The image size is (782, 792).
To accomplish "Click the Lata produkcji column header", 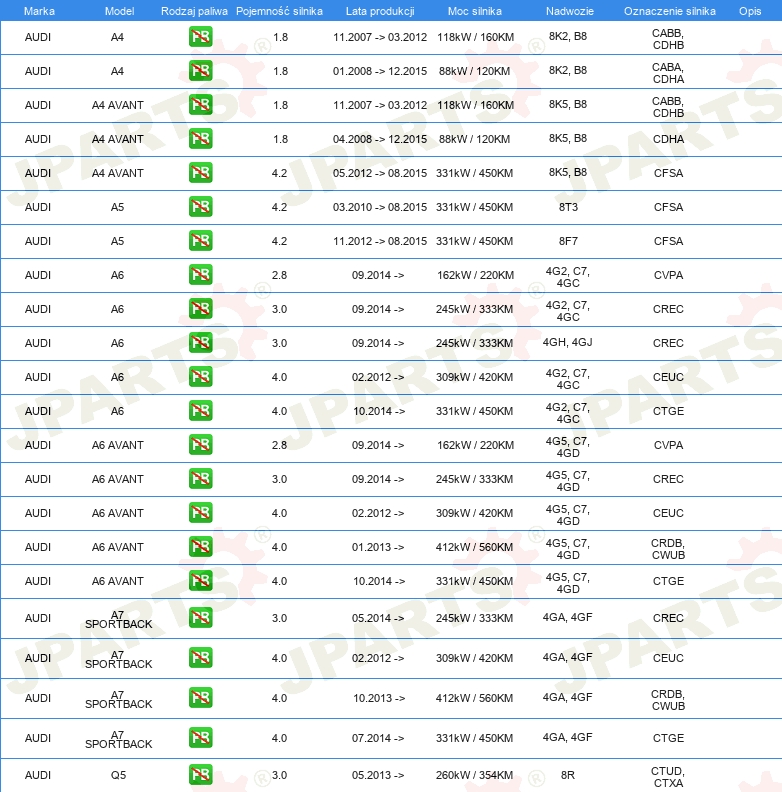I will click(x=379, y=11).
